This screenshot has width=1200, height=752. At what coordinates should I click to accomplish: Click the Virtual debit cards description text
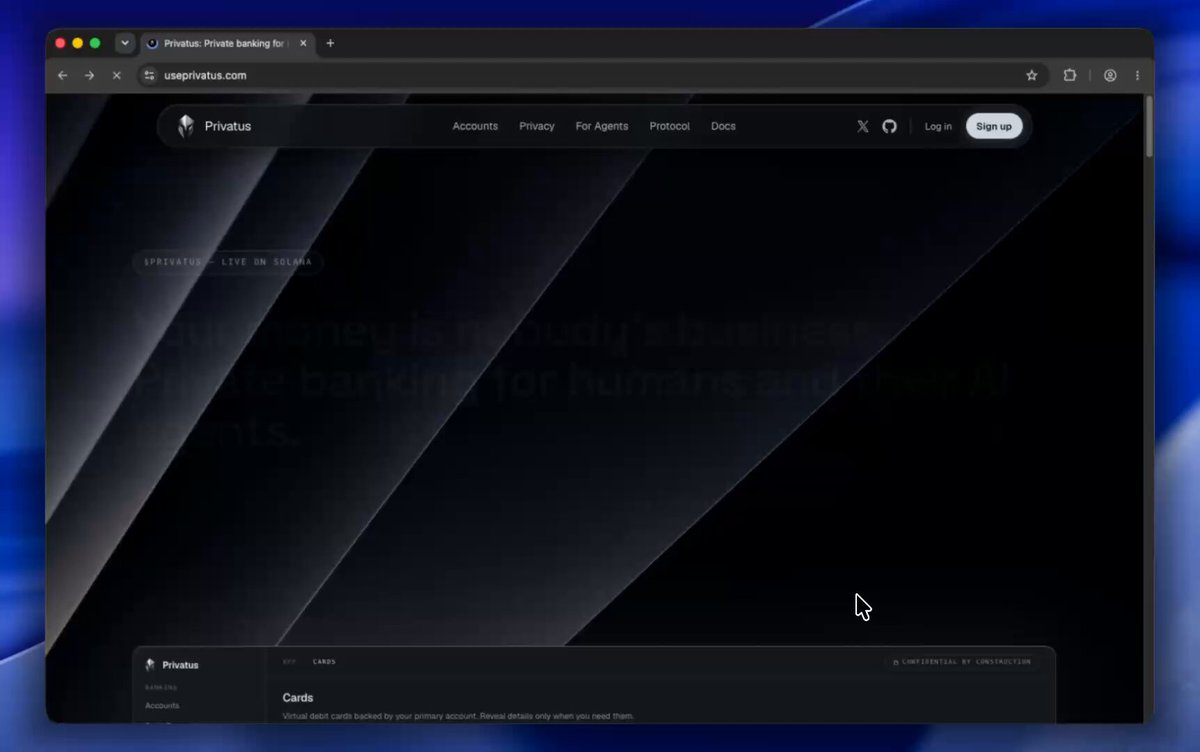(x=458, y=716)
